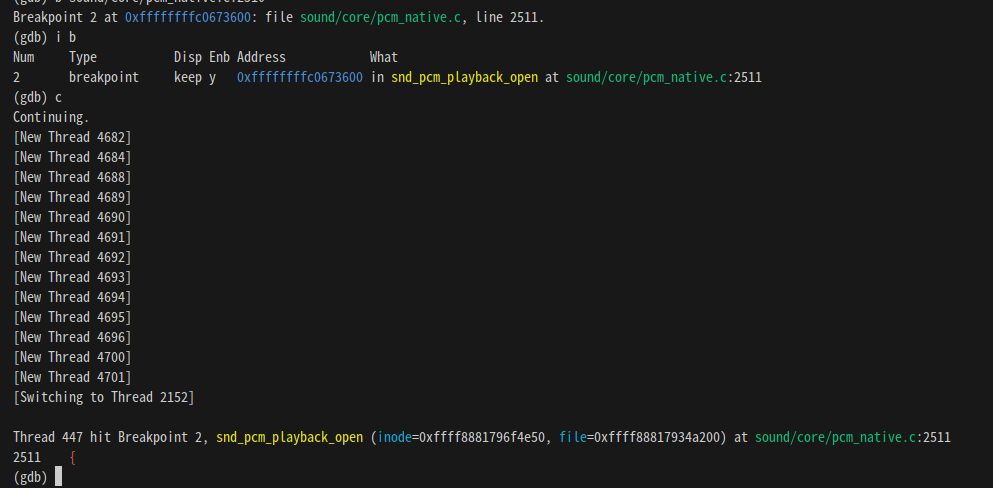993x488 pixels.
Task: Click the blue address 0xffffffffc0673600 in the Breakpoint 2 line
Action: click(187, 18)
